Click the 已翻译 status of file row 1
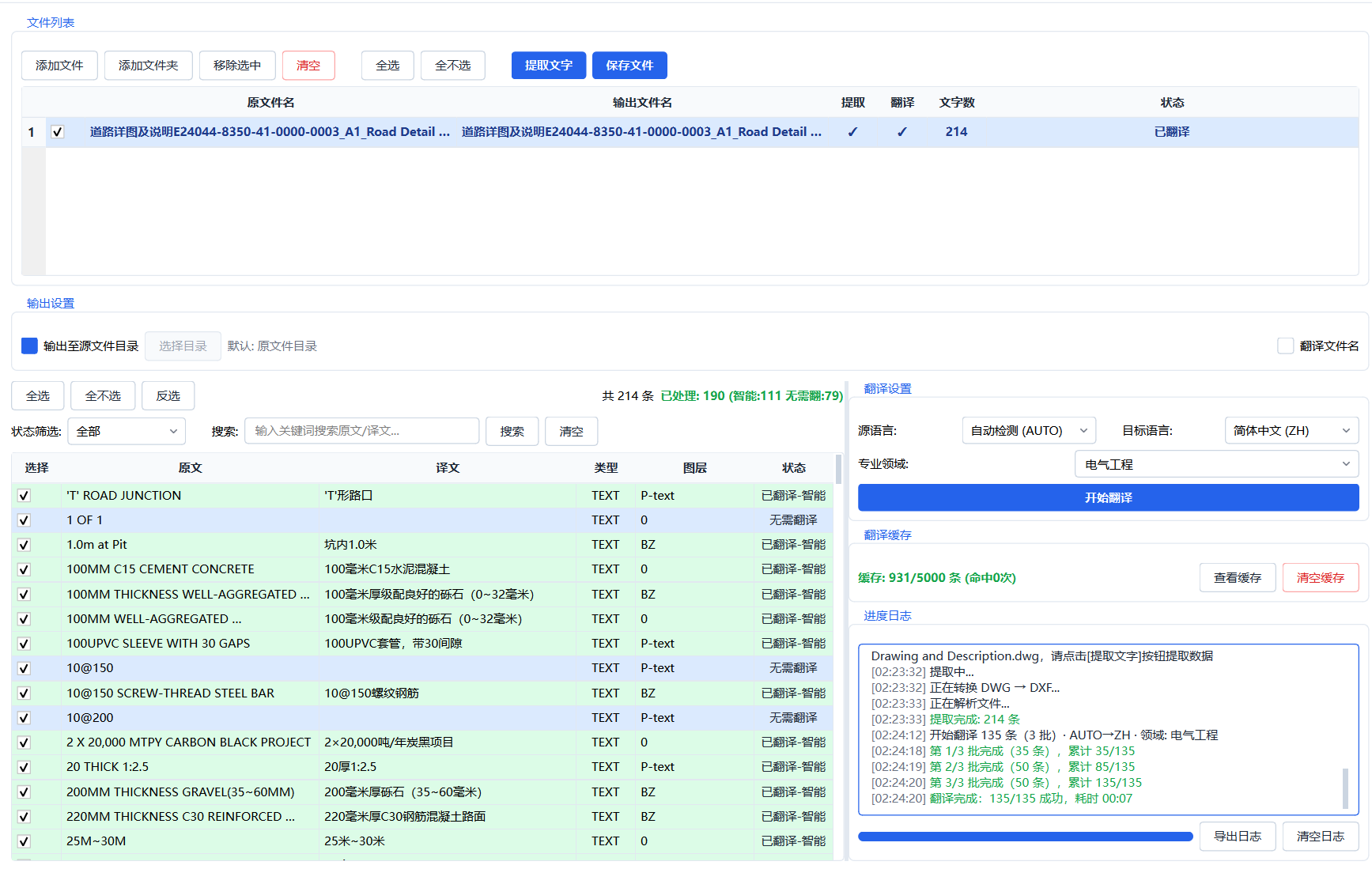 tap(1172, 132)
